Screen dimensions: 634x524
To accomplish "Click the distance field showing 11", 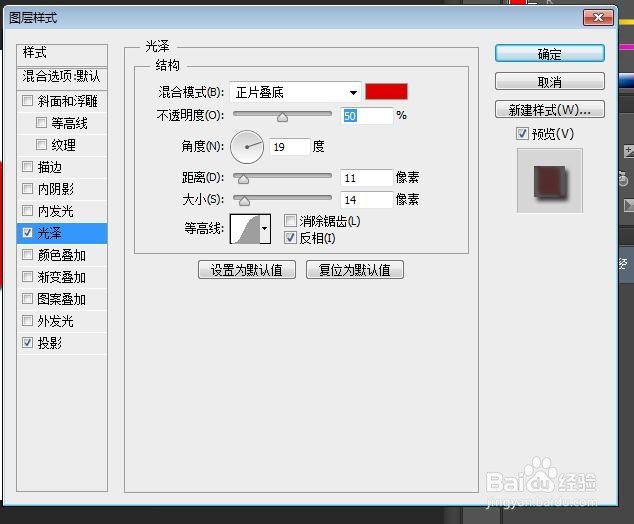I will click(x=367, y=178).
